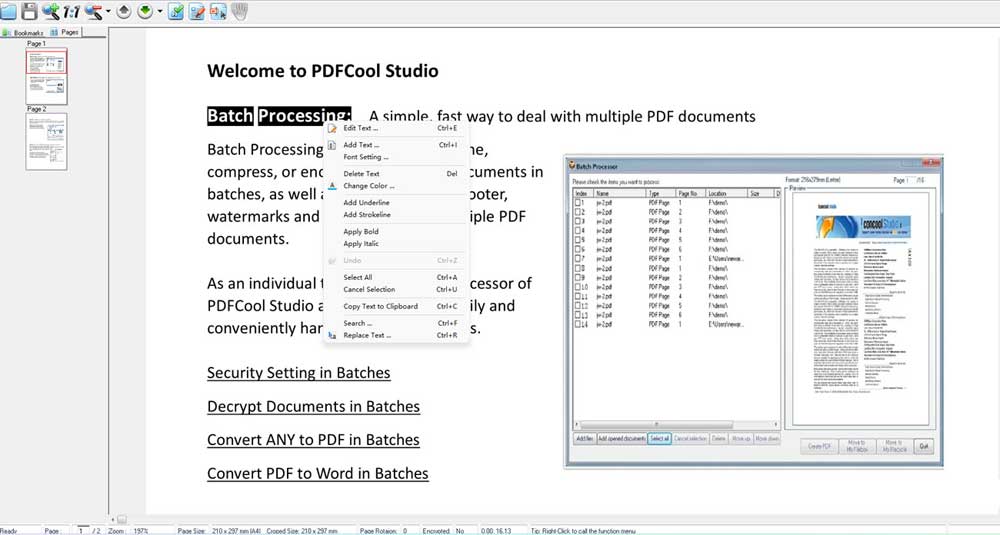1000x535 pixels.
Task: Choose Apply Italic in context menu
Action: [395, 244]
